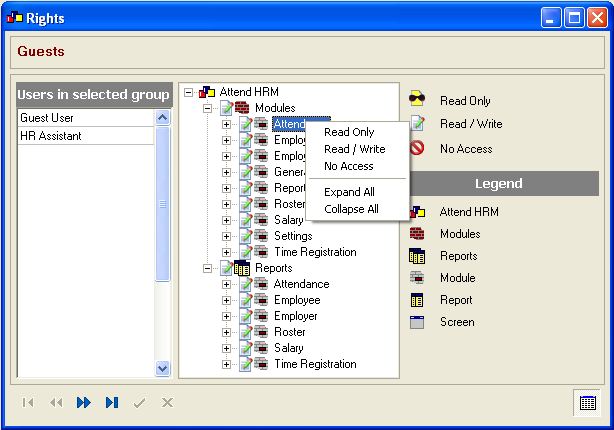Collapse the Modules tree node
Viewport: 614px width, 430px height.
208,108
